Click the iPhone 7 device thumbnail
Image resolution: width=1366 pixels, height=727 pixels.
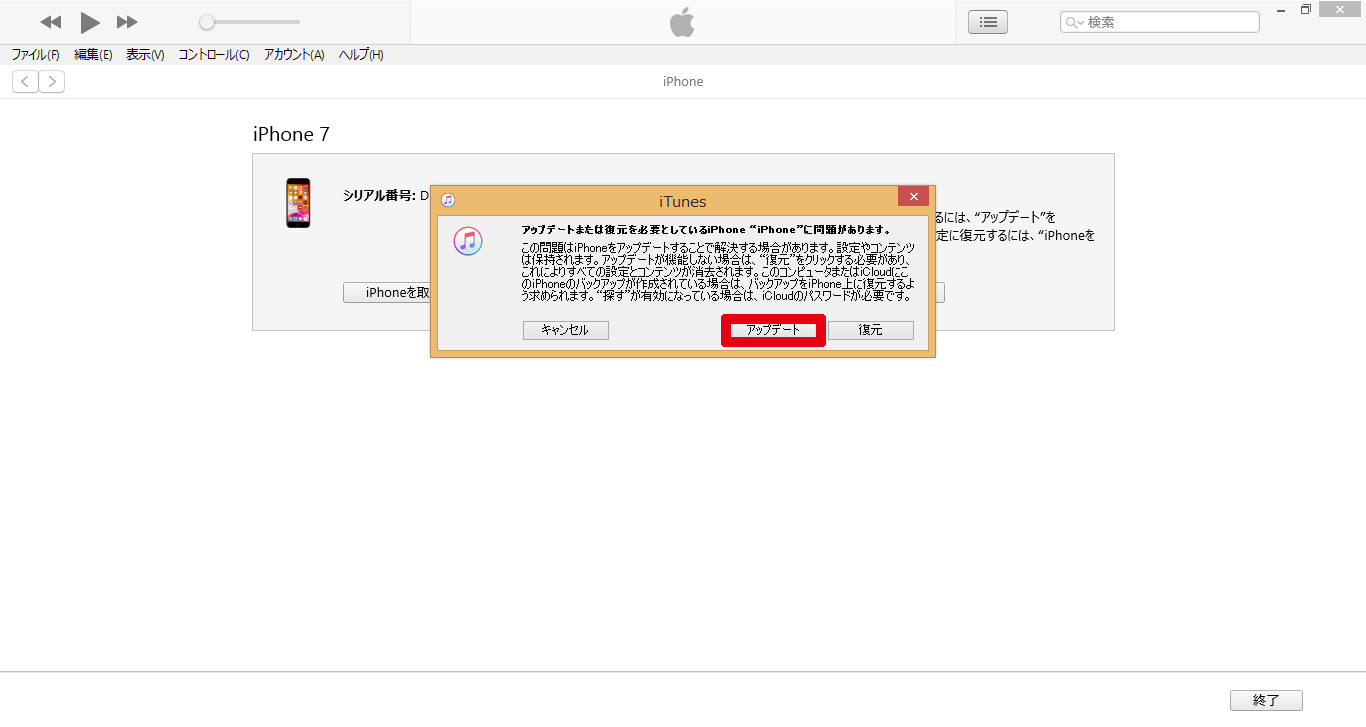click(x=298, y=203)
